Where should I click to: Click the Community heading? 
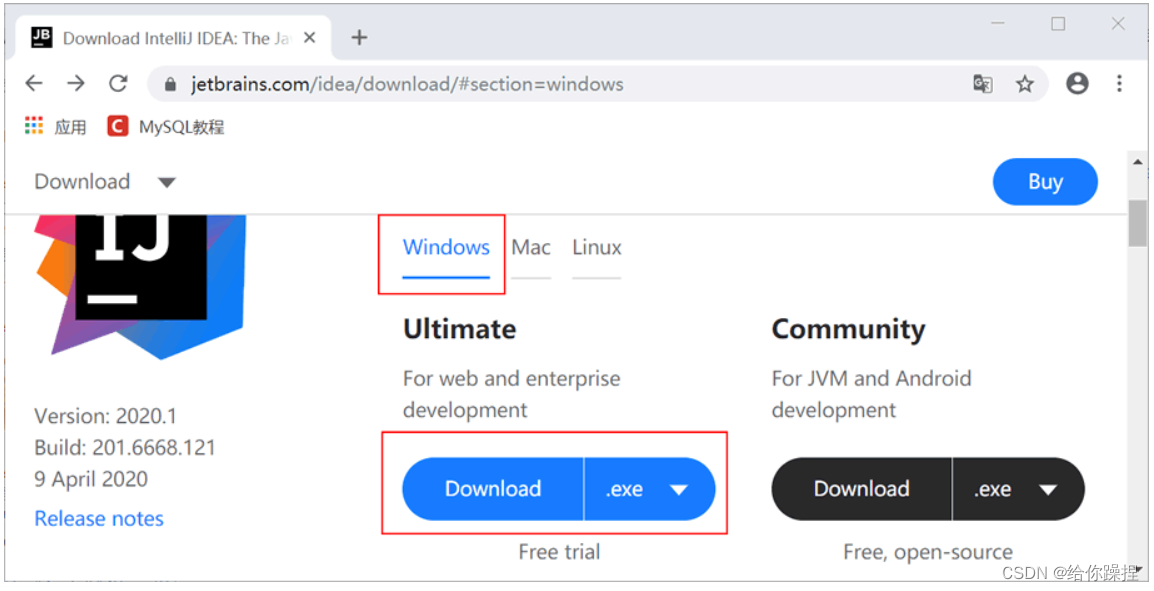pos(848,330)
